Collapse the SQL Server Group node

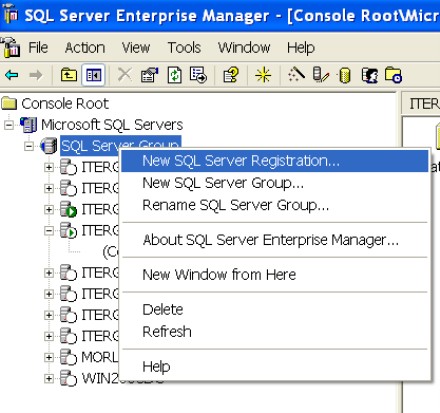[29, 146]
